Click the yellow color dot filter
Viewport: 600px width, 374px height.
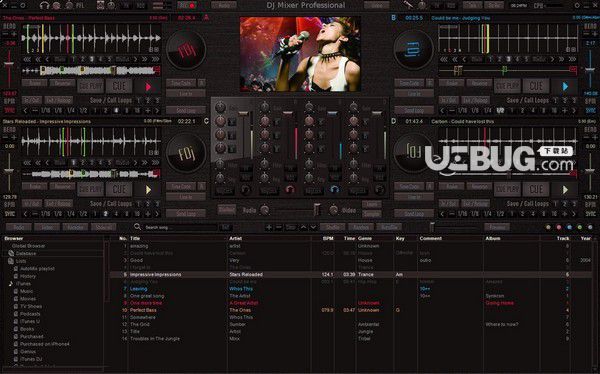548,227
